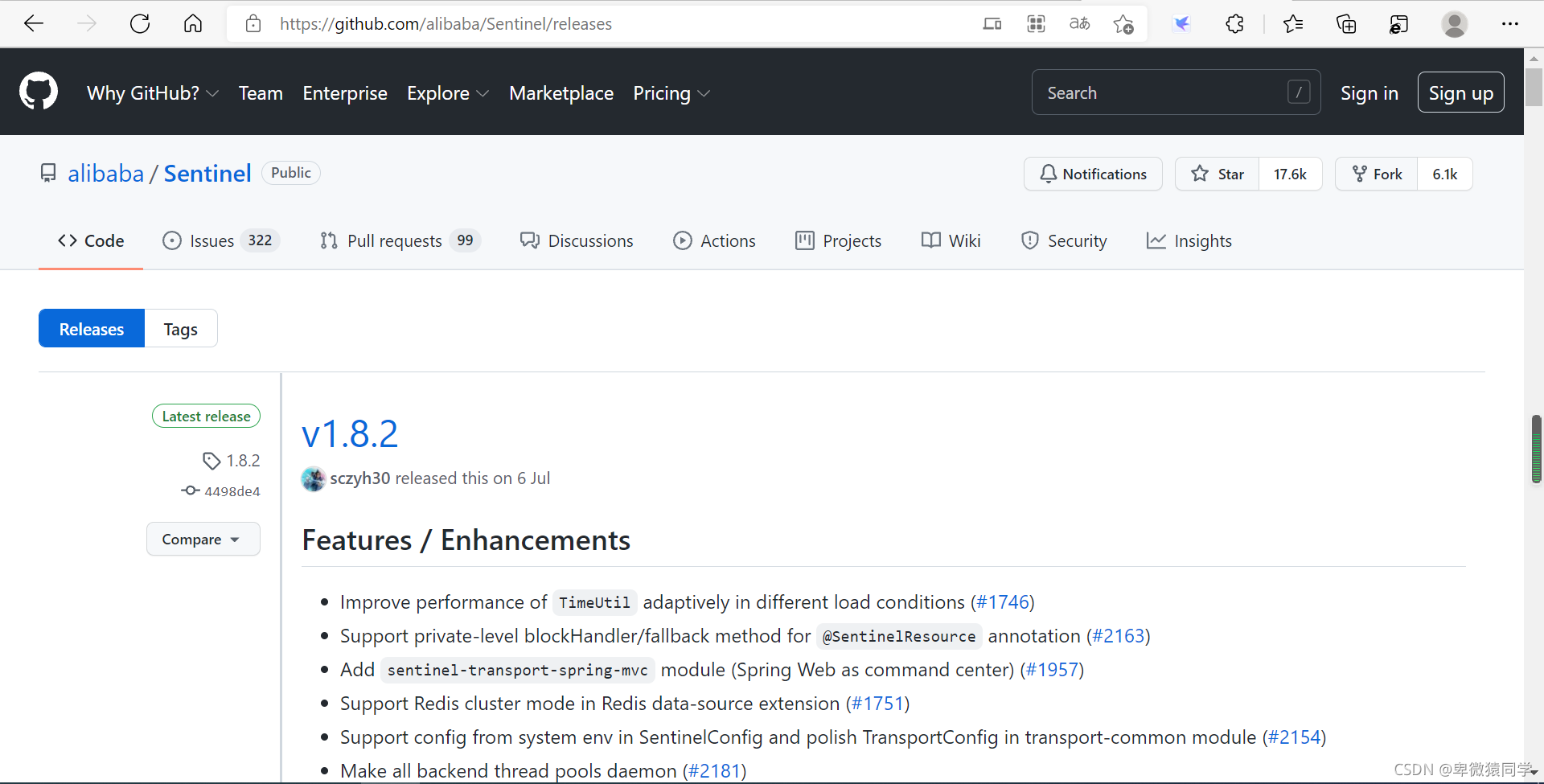This screenshot has height=784, width=1544.
Task: Open the browser profile avatar
Action: pyautogui.click(x=1454, y=24)
